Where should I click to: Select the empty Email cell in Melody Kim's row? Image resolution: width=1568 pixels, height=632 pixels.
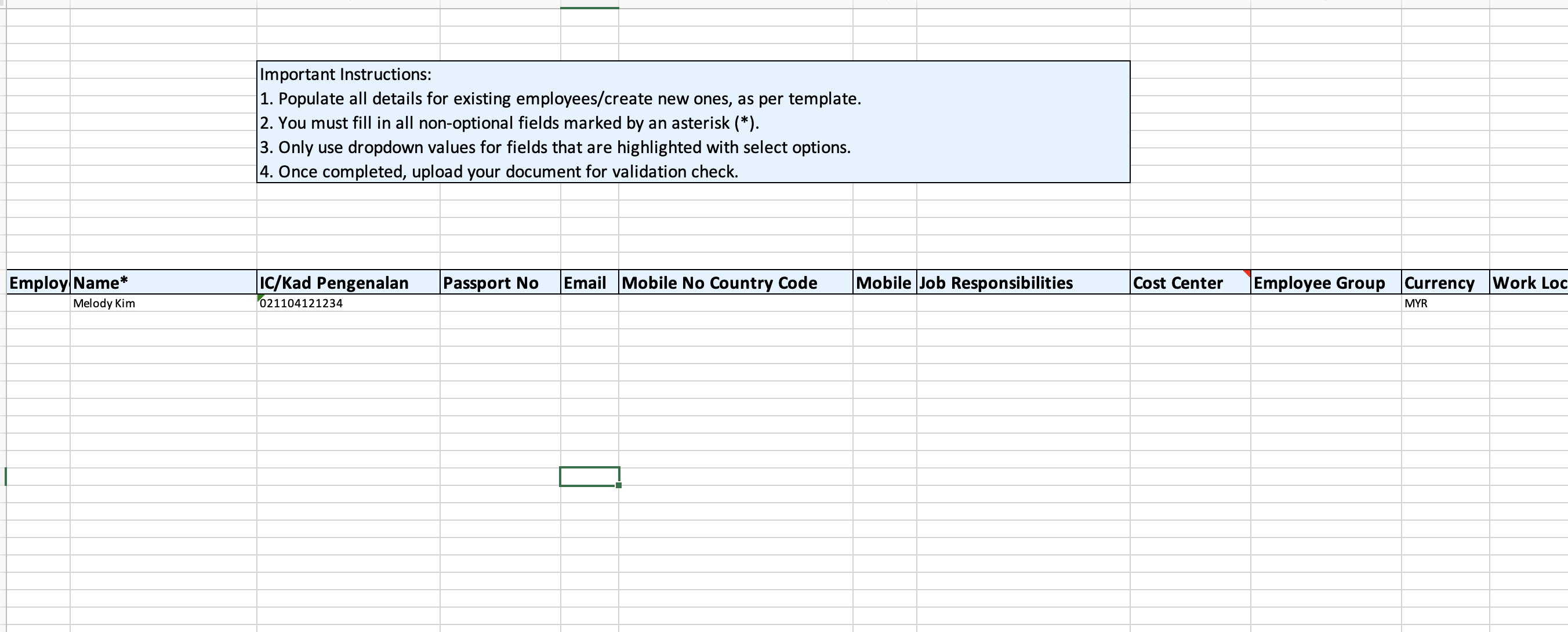coord(589,303)
